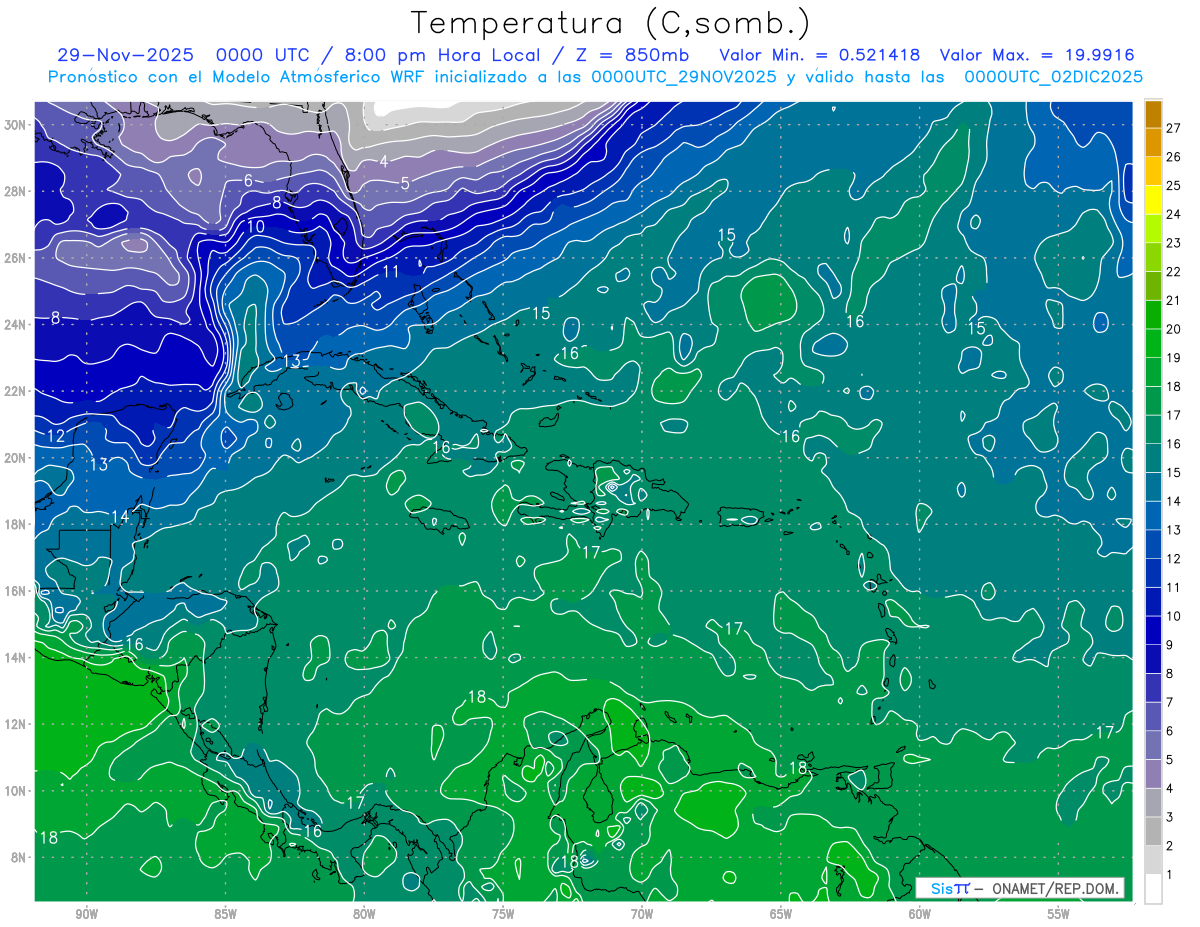The image size is (1200, 927).
Task: Click the color scale label '25'
Action: pyautogui.click(x=1174, y=185)
